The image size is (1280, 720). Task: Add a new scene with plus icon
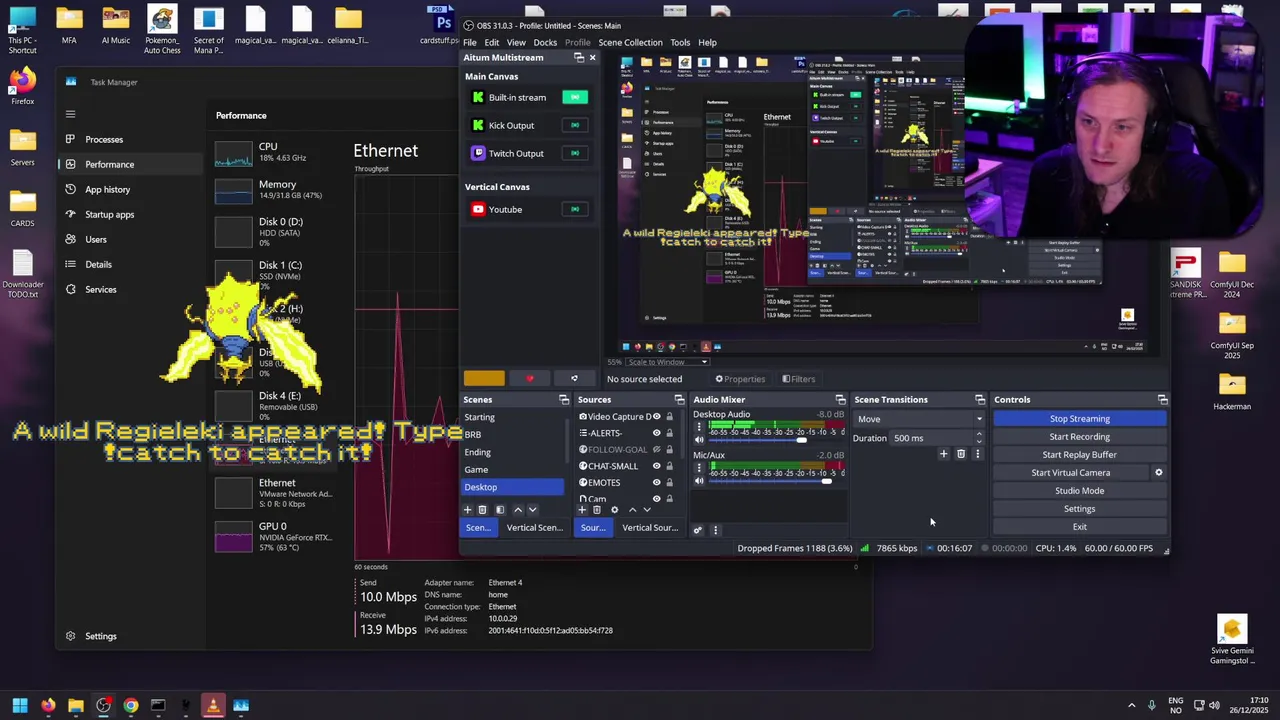click(467, 510)
